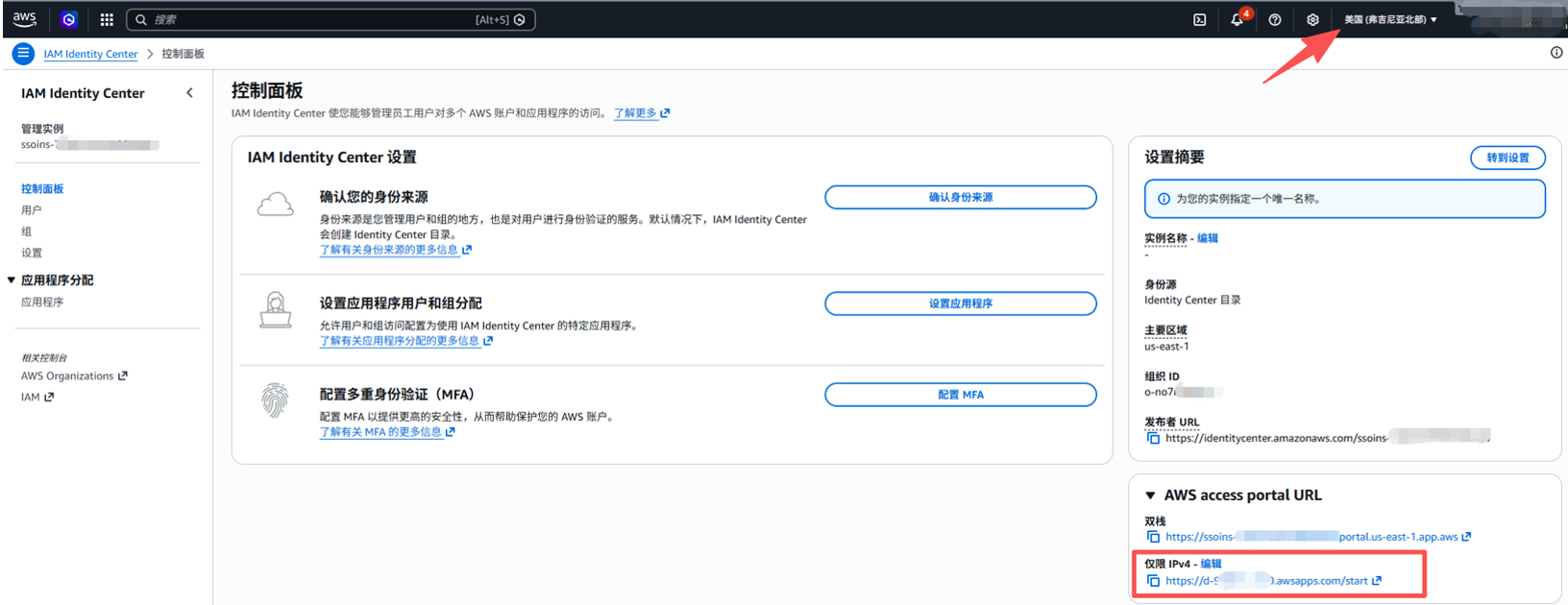The image size is (1568, 605).
Task: Click the 'Identity Center 目录' identity source value
Action: click(1192, 300)
